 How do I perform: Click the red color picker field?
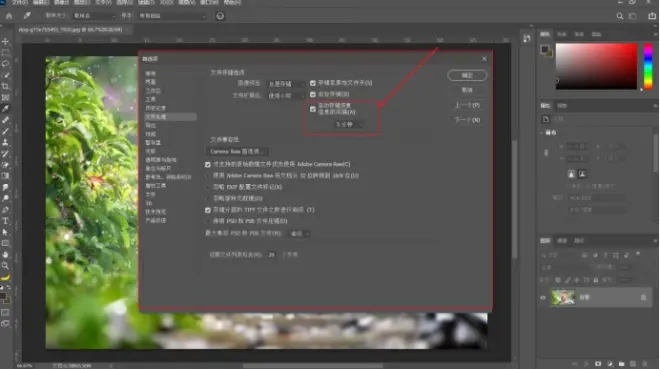coord(596,66)
